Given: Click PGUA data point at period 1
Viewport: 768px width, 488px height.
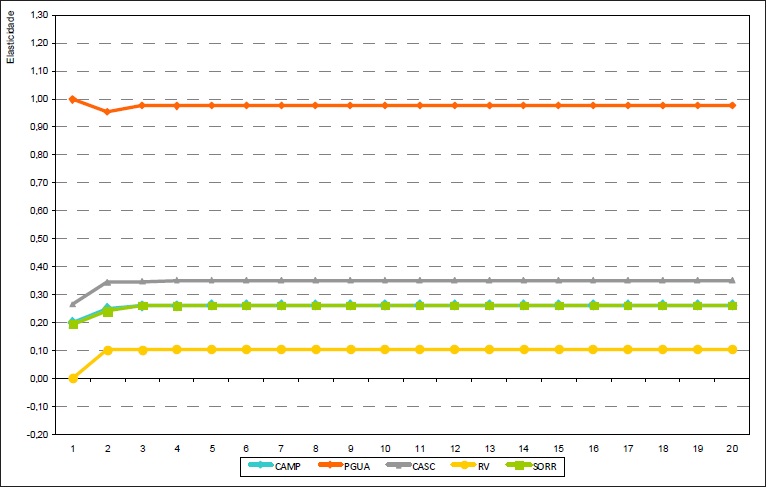Looking at the screenshot, I should (73, 99).
